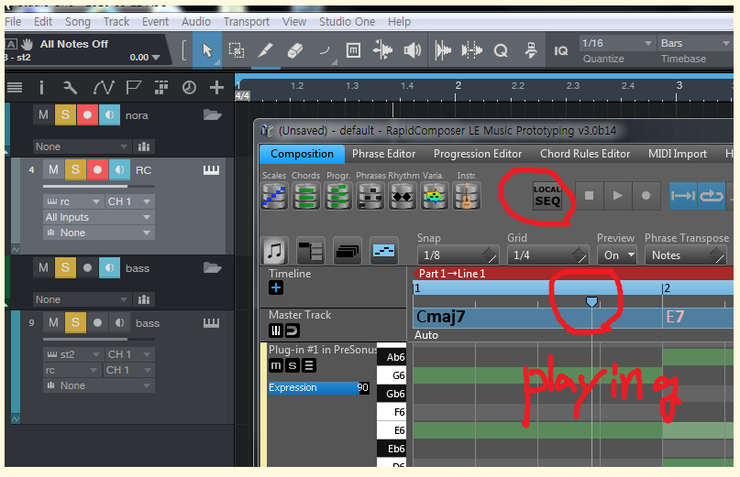The height and width of the screenshot is (477, 740).
Task: Open the Instr. guitar instruments icon
Action: pos(467,196)
